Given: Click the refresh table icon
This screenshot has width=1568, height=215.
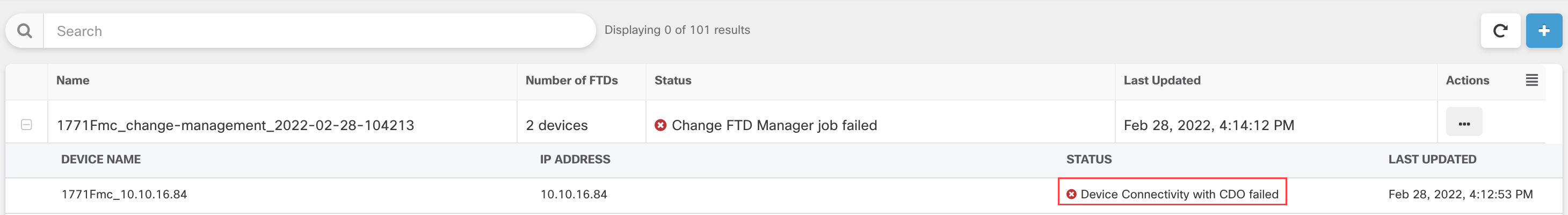Looking at the screenshot, I should (1500, 31).
